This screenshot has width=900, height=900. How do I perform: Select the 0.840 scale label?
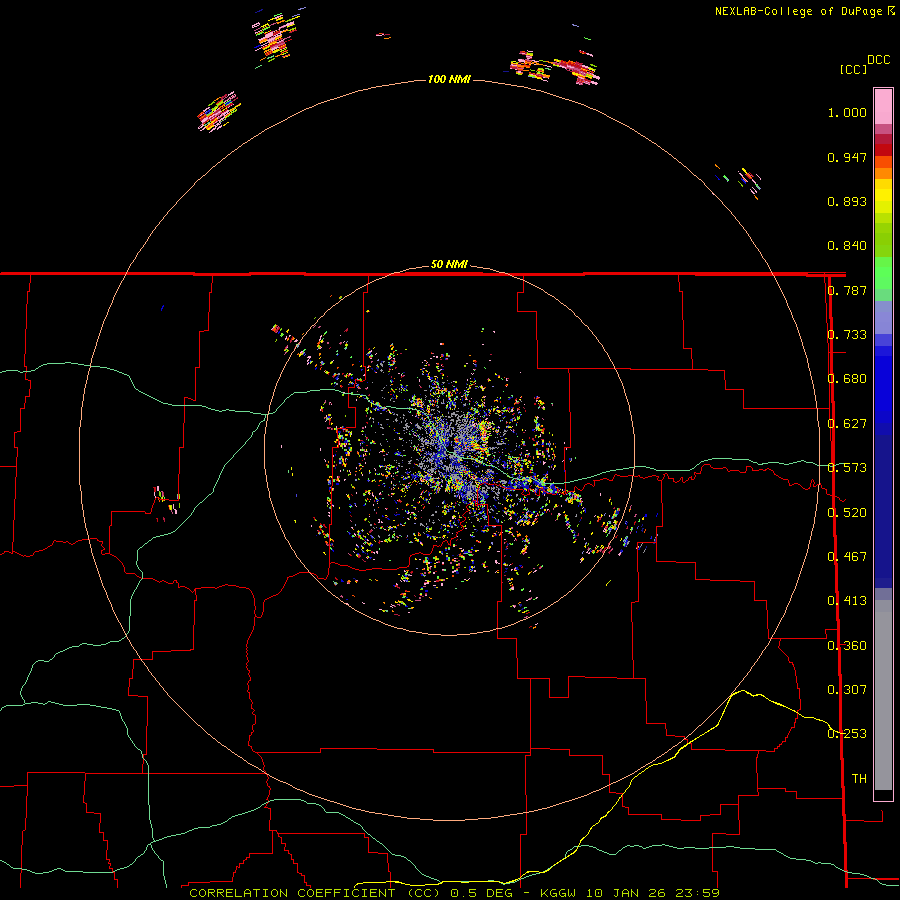[x=847, y=246]
